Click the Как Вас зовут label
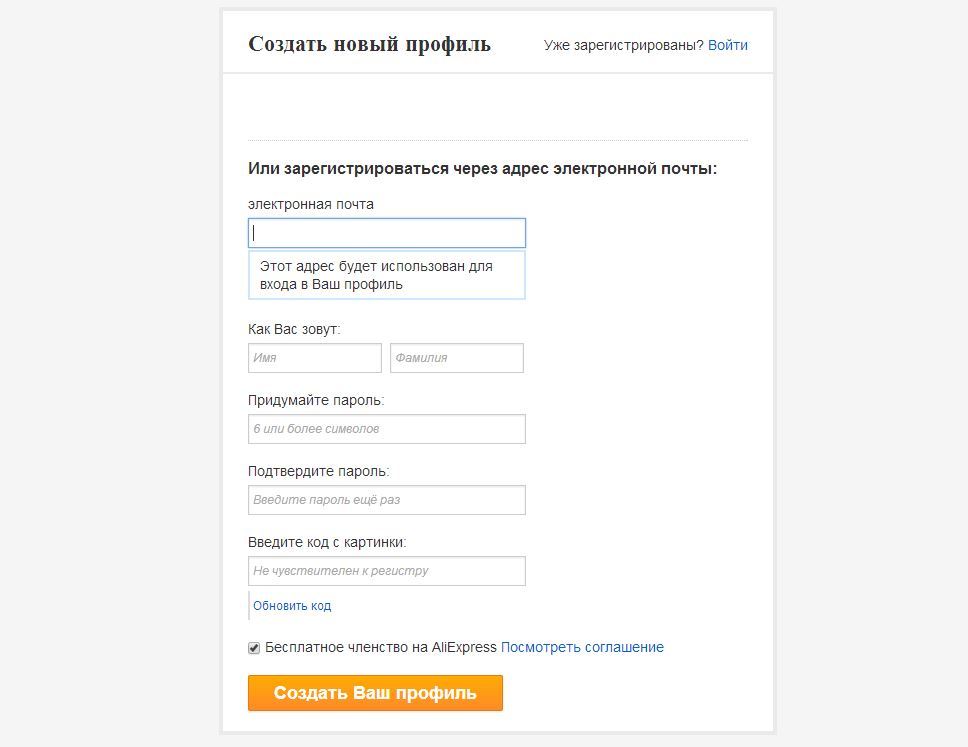The width and height of the screenshot is (968, 747). click(294, 329)
